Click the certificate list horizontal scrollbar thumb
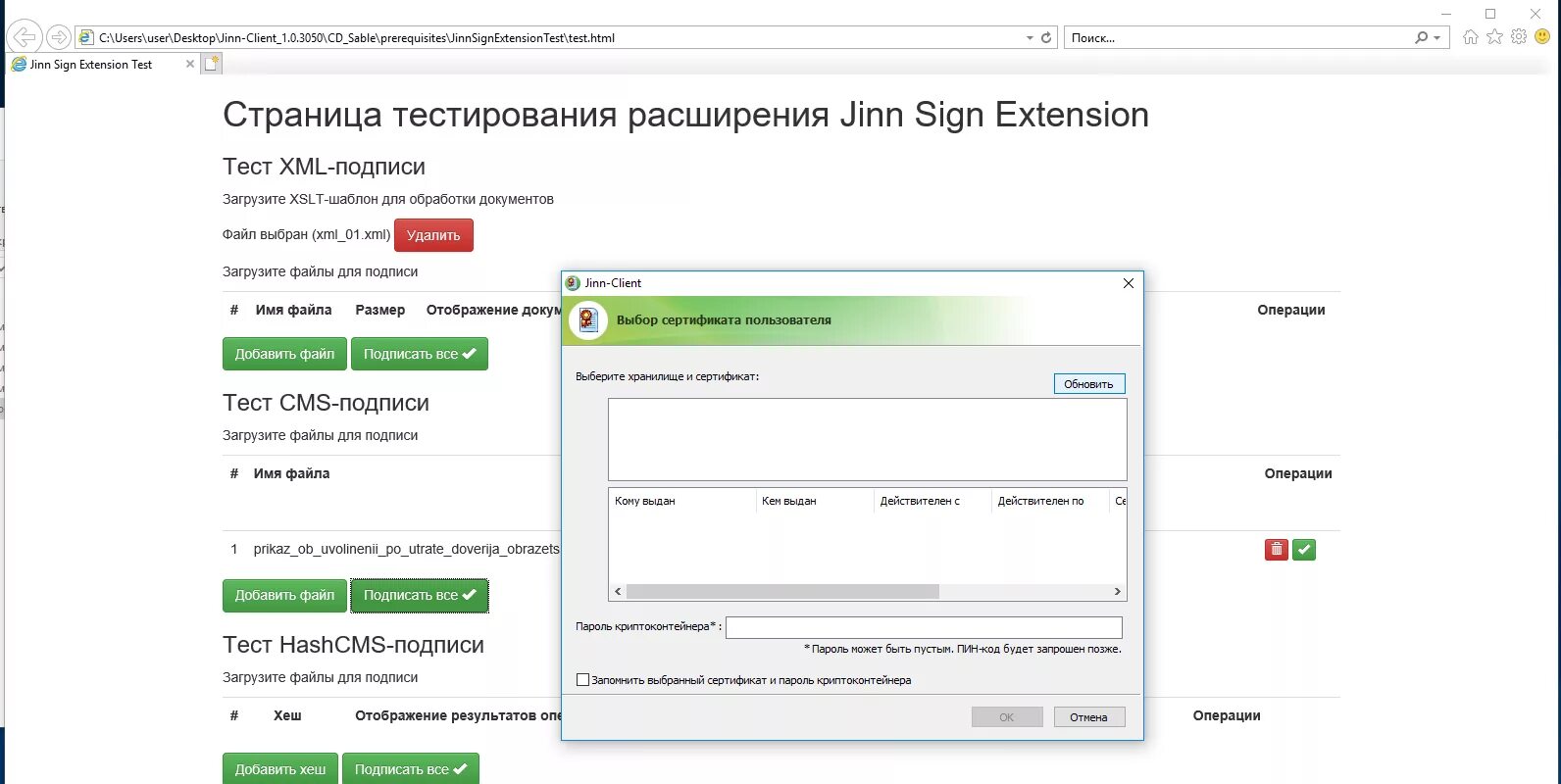The height and width of the screenshot is (784, 1561). [x=782, y=592]
